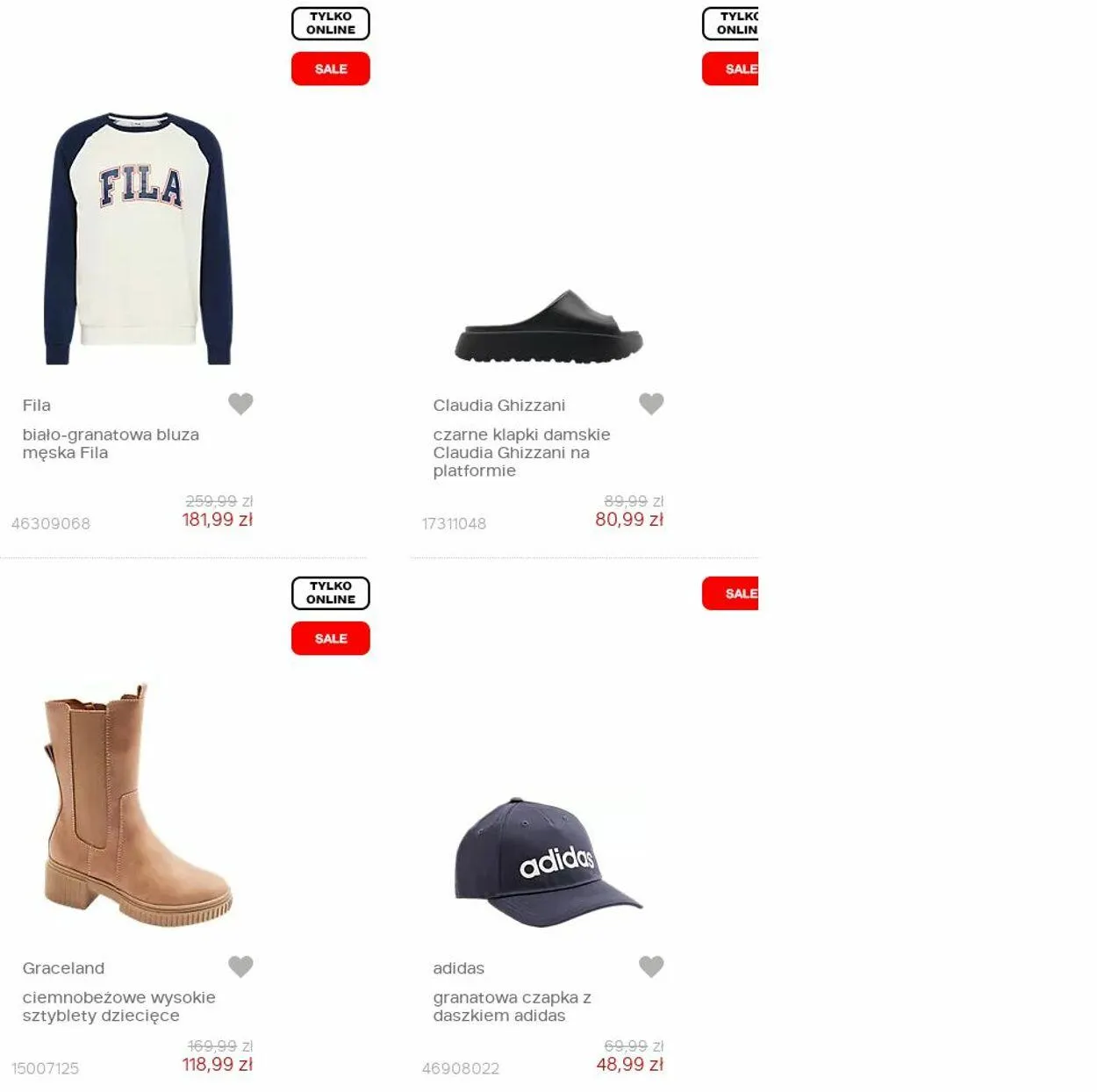Click Graceland brand name
Image resolution: width=1097 pixels, height=1092 pixels.
coord(63,968)
